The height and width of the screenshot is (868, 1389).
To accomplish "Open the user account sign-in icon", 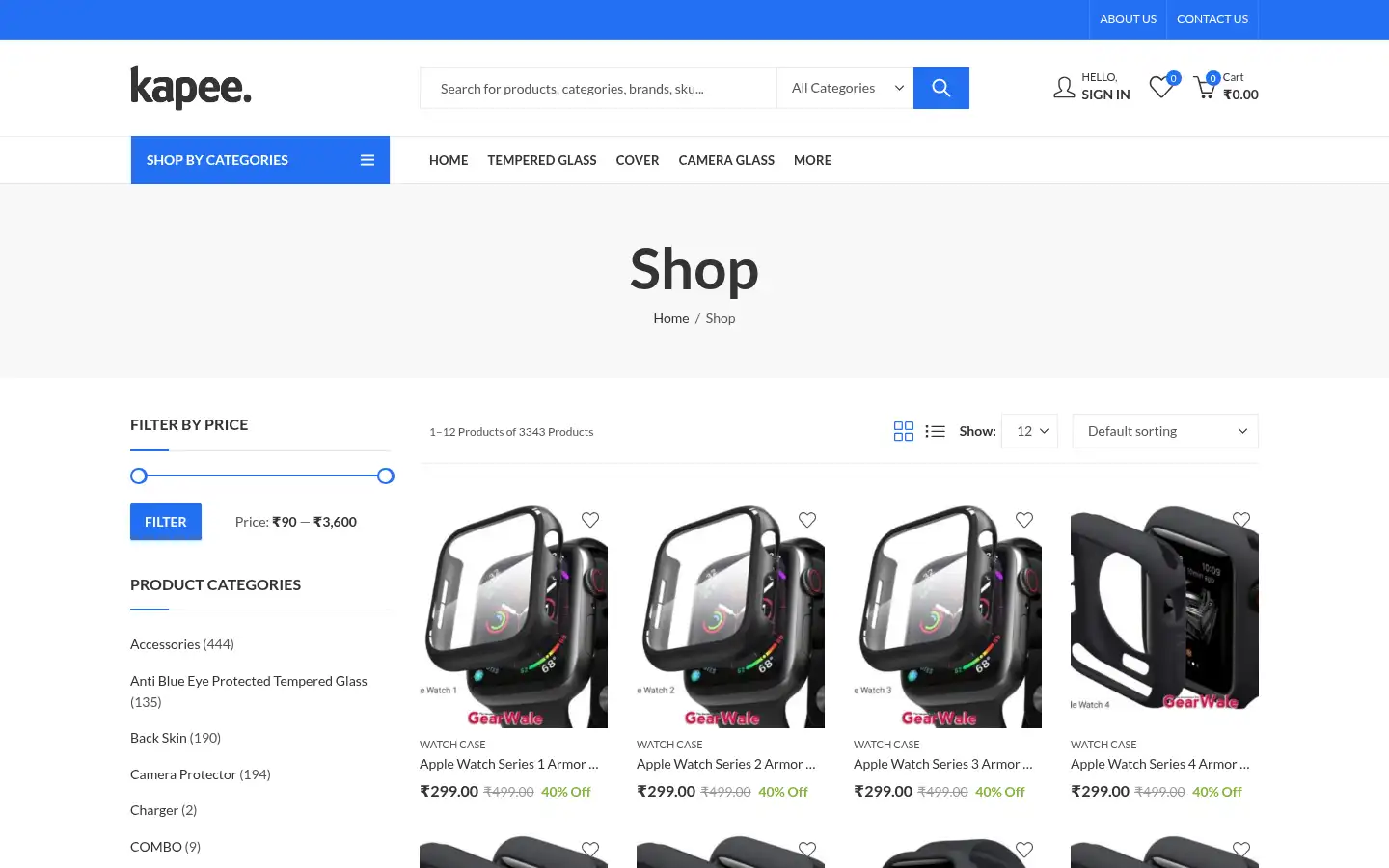I will 1064,88.
